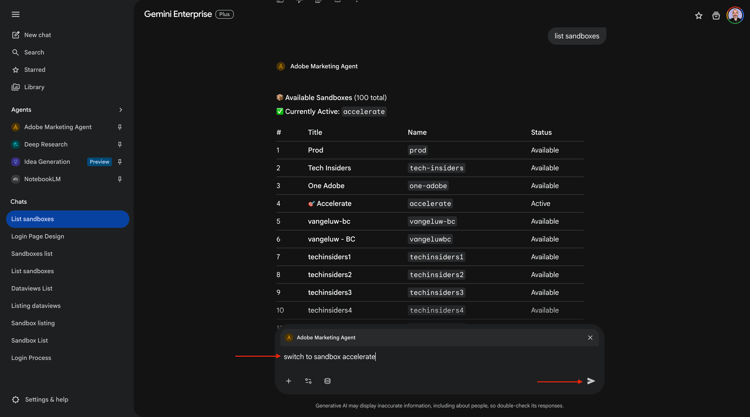
Task: Click the 'techinsiders2' name cell
Action: pos(436,274)
